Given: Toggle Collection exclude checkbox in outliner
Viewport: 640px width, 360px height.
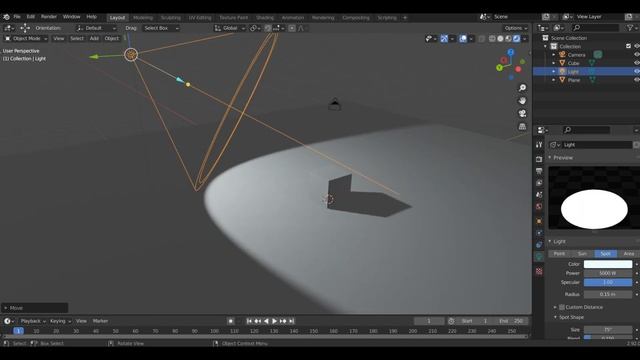Looking at the screenshot, I should tap(628, 46).
